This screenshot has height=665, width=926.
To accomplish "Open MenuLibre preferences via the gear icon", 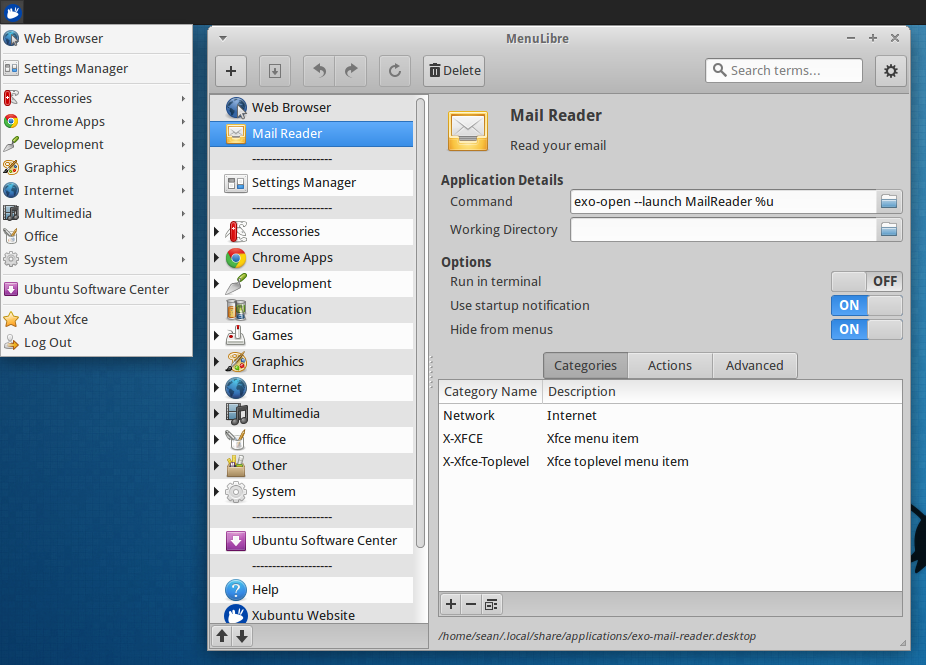I will (889, 70).
